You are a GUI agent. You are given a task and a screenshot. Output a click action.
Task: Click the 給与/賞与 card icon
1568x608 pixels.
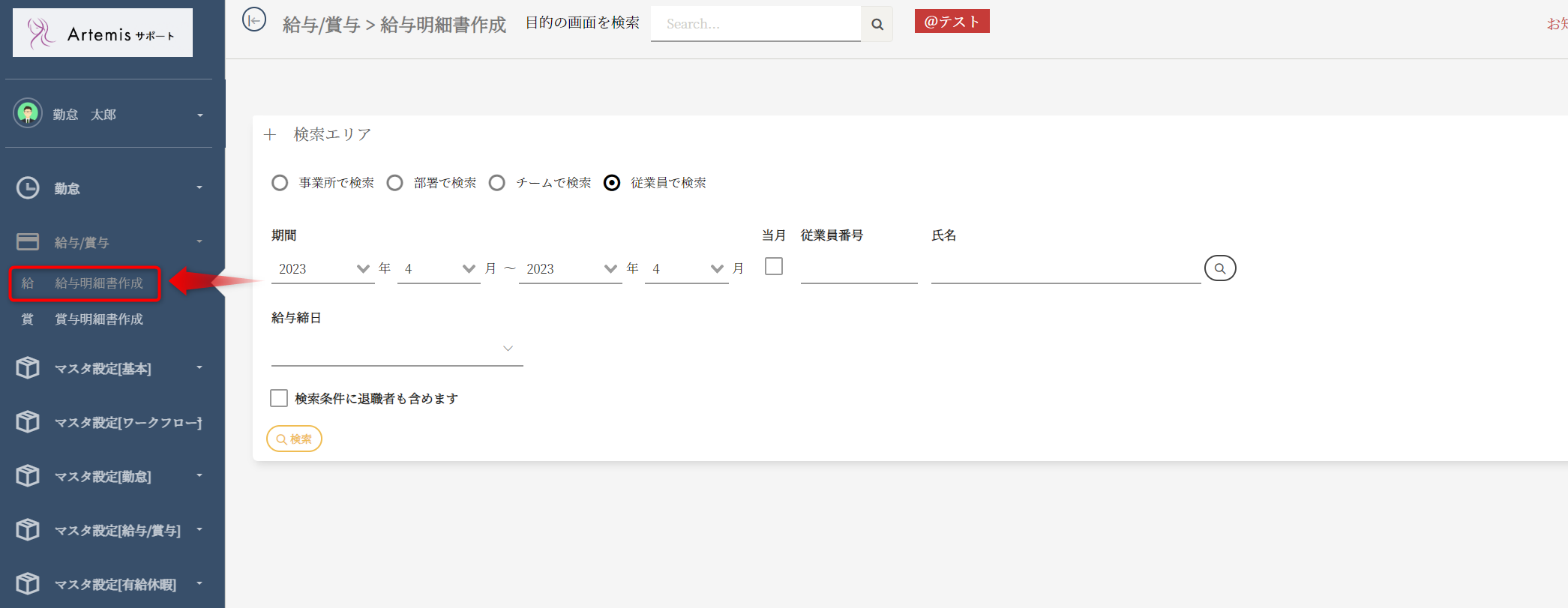[x=28, y=242]
